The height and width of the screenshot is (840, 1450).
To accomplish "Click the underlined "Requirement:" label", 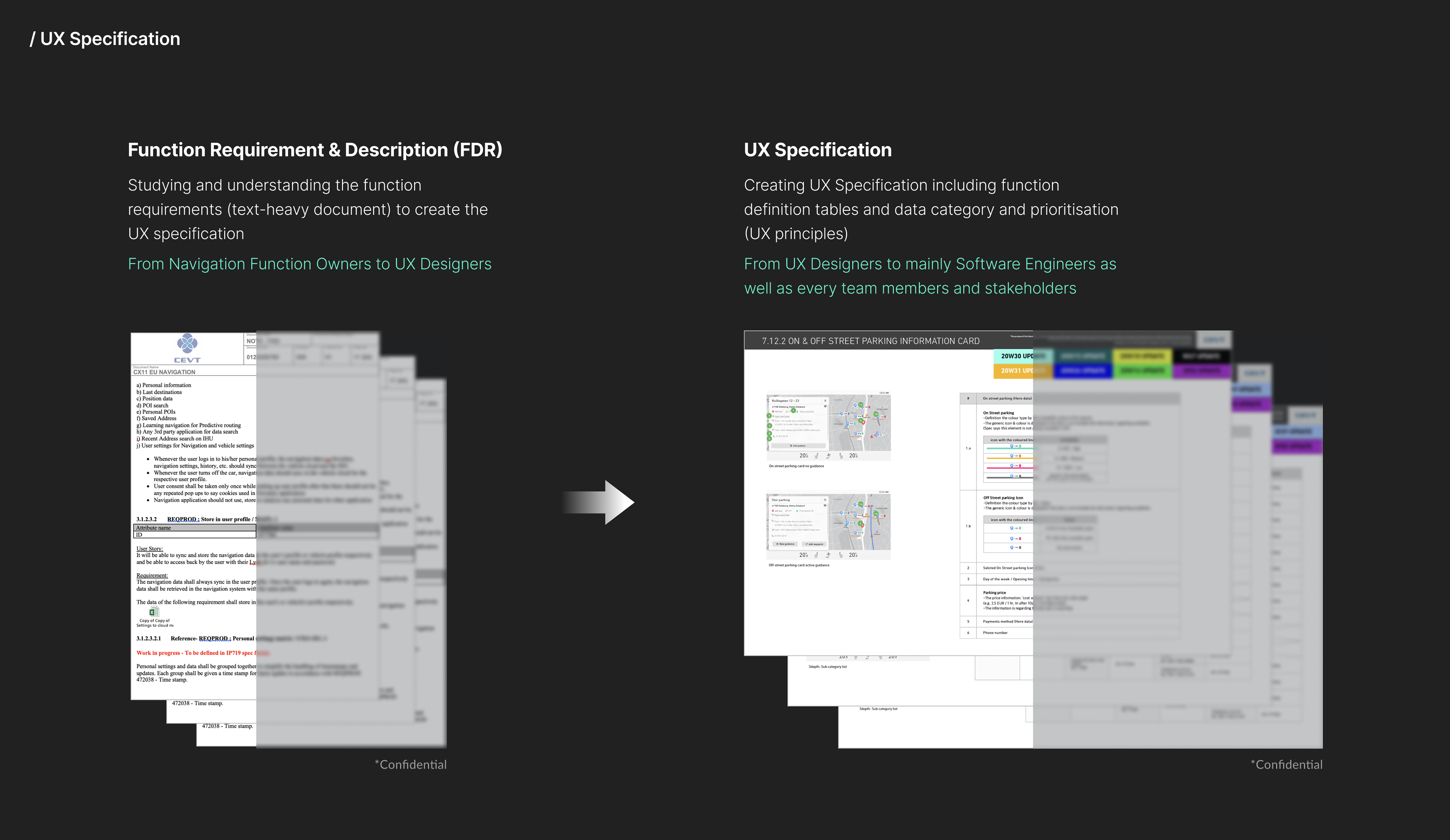I will [x=152, y=575].
